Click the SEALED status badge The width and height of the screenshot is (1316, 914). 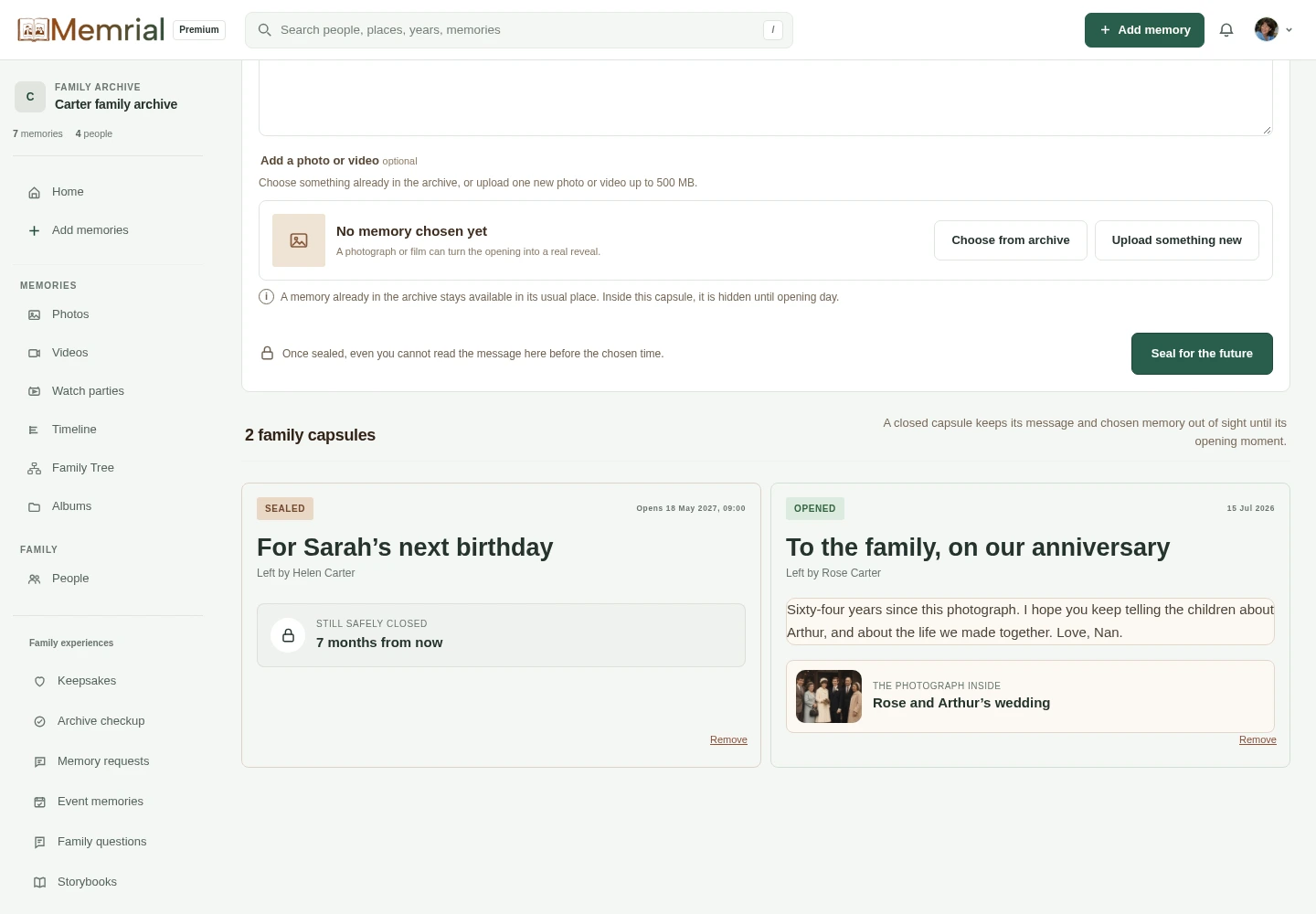click(285, 509)
